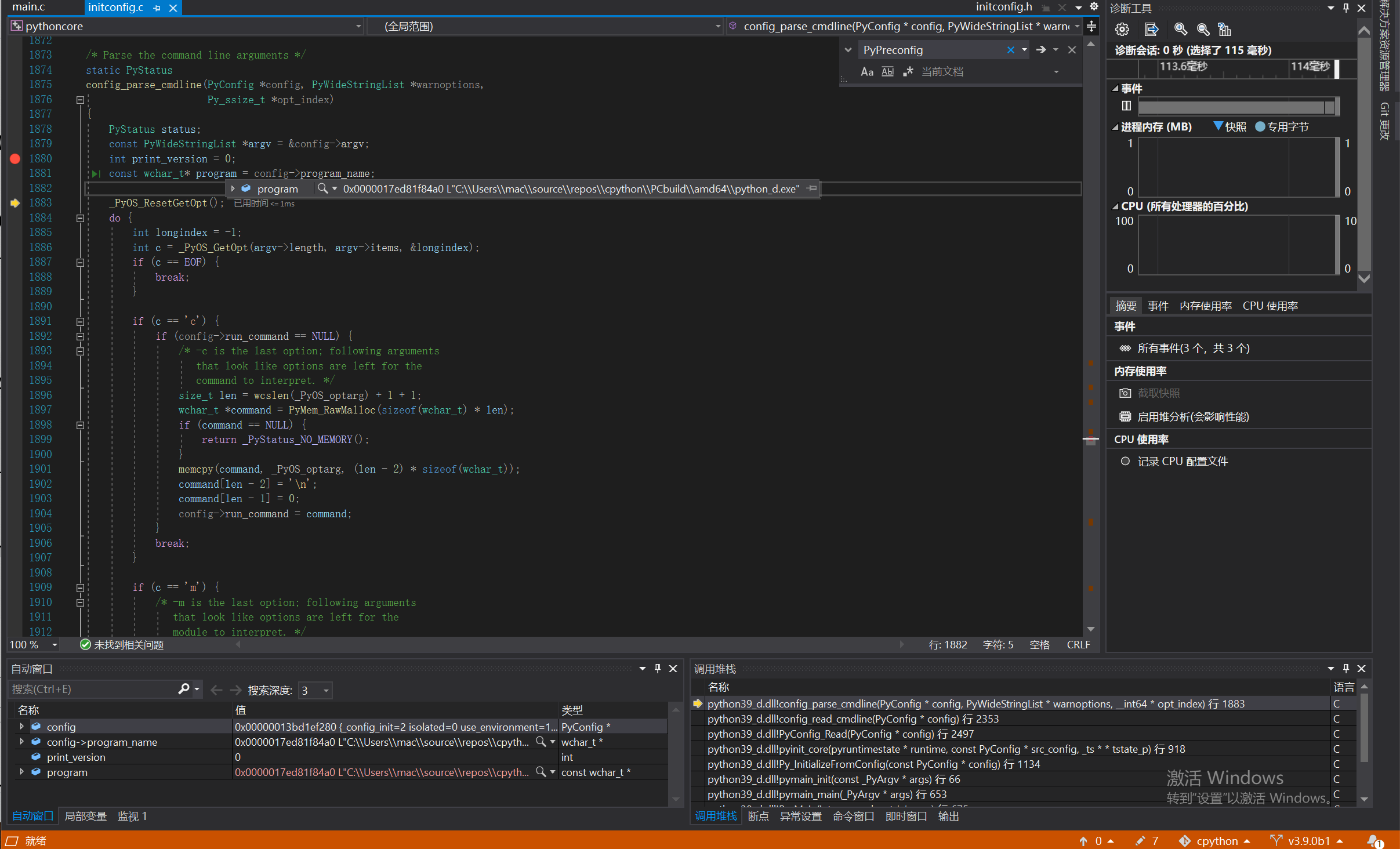
Task: Open 内存使用率 tab in diagnostics
Action: point(1205,306)
